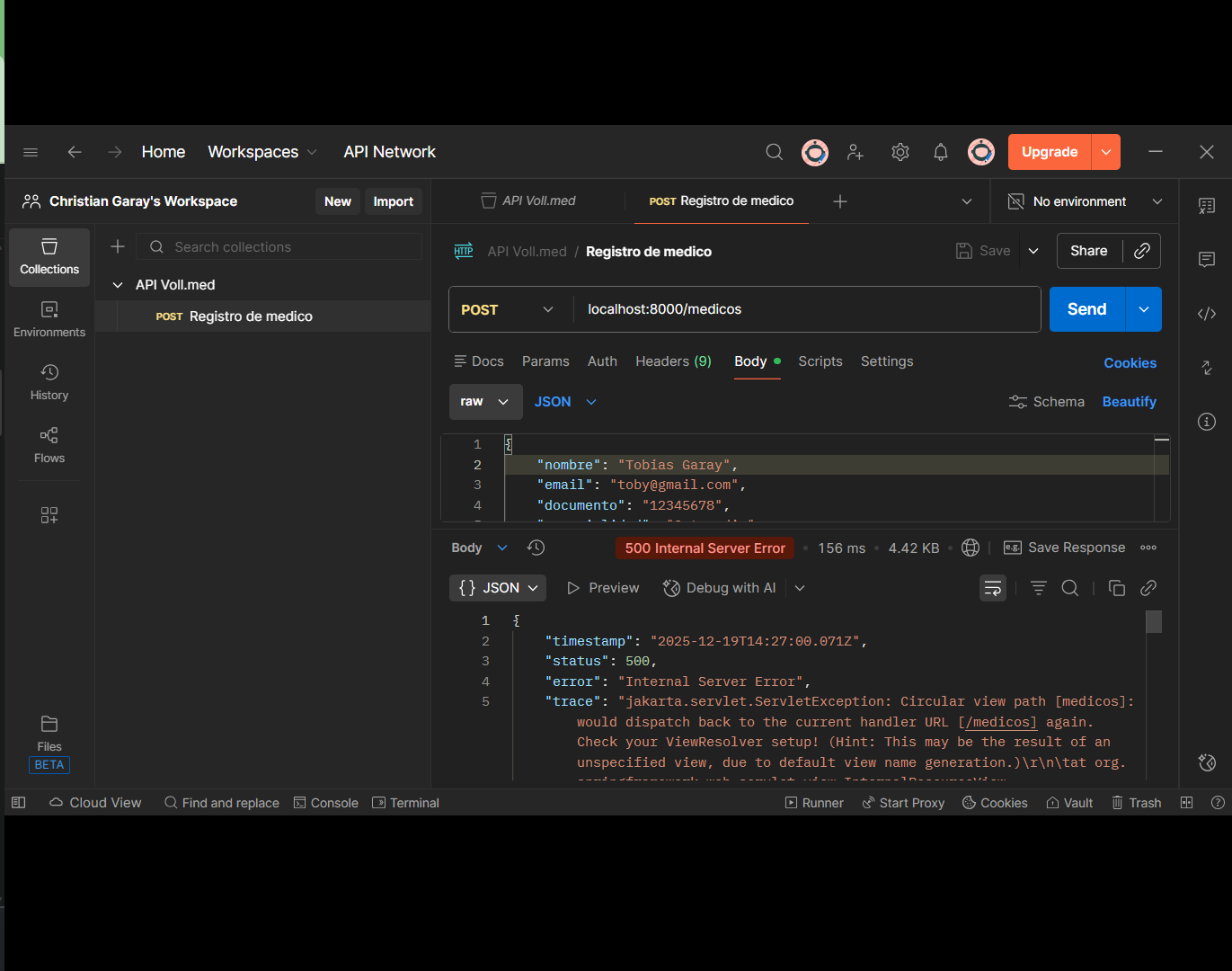Open the code snippet icon in right sidebar
Viewport: 1232px width, 971px height.
(x=1207, y=314)
